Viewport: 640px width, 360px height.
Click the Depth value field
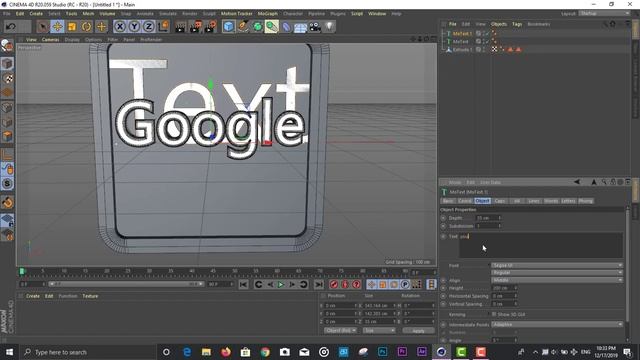487,218
